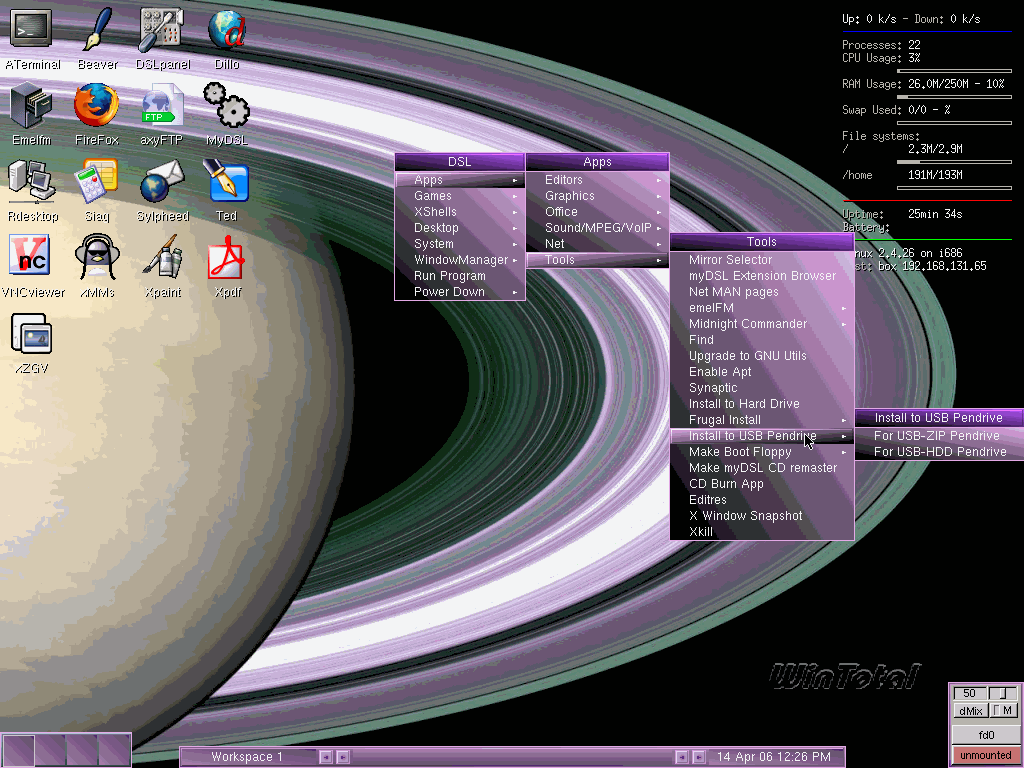The width and height of the screenshot is (1024, 768).
Task: Expand the Sound/MPEG/VoIP submenu
Action: 597,228
